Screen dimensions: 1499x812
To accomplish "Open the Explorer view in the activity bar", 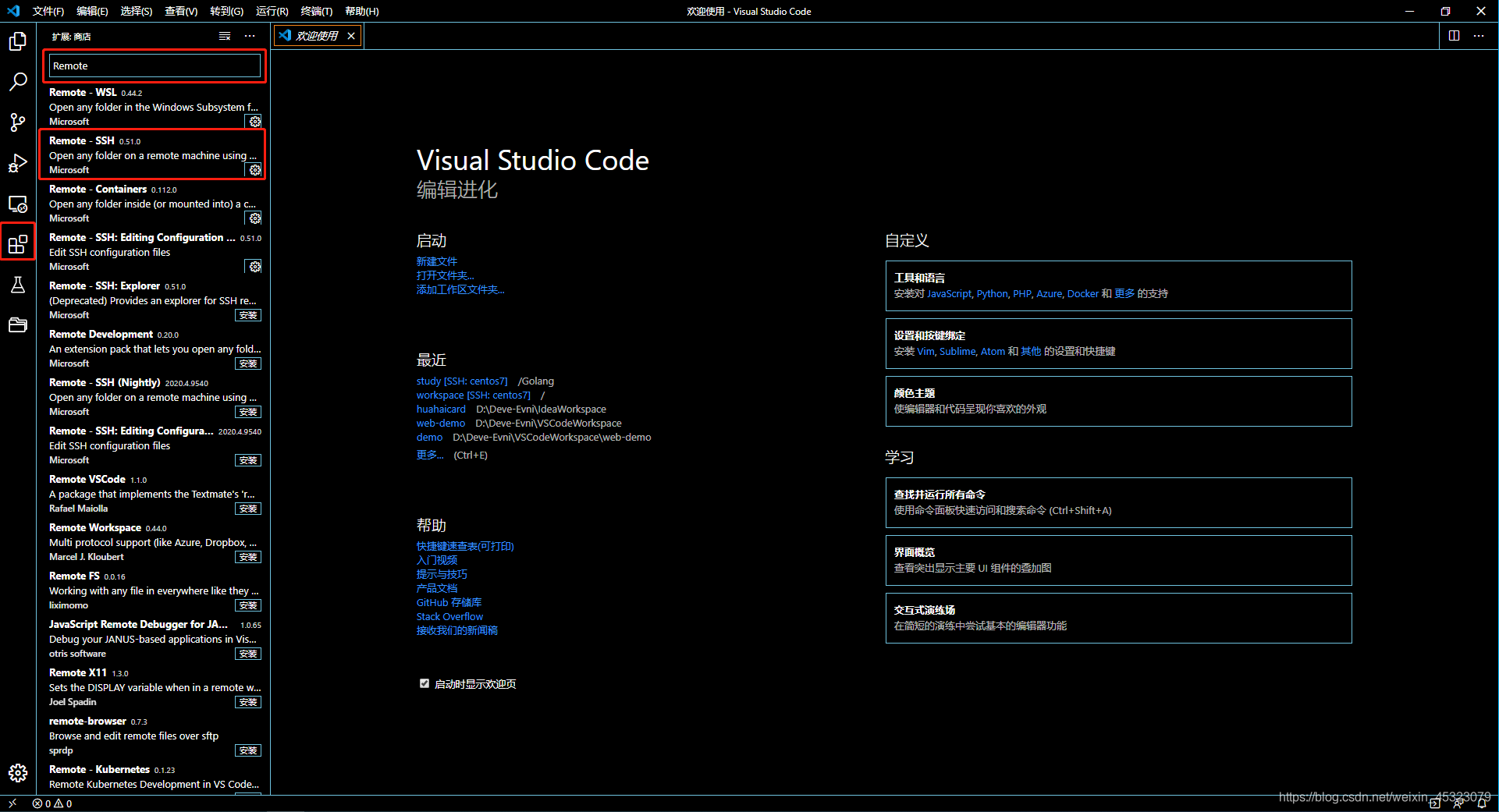I will pyautogui.click(x=18, y=41).
